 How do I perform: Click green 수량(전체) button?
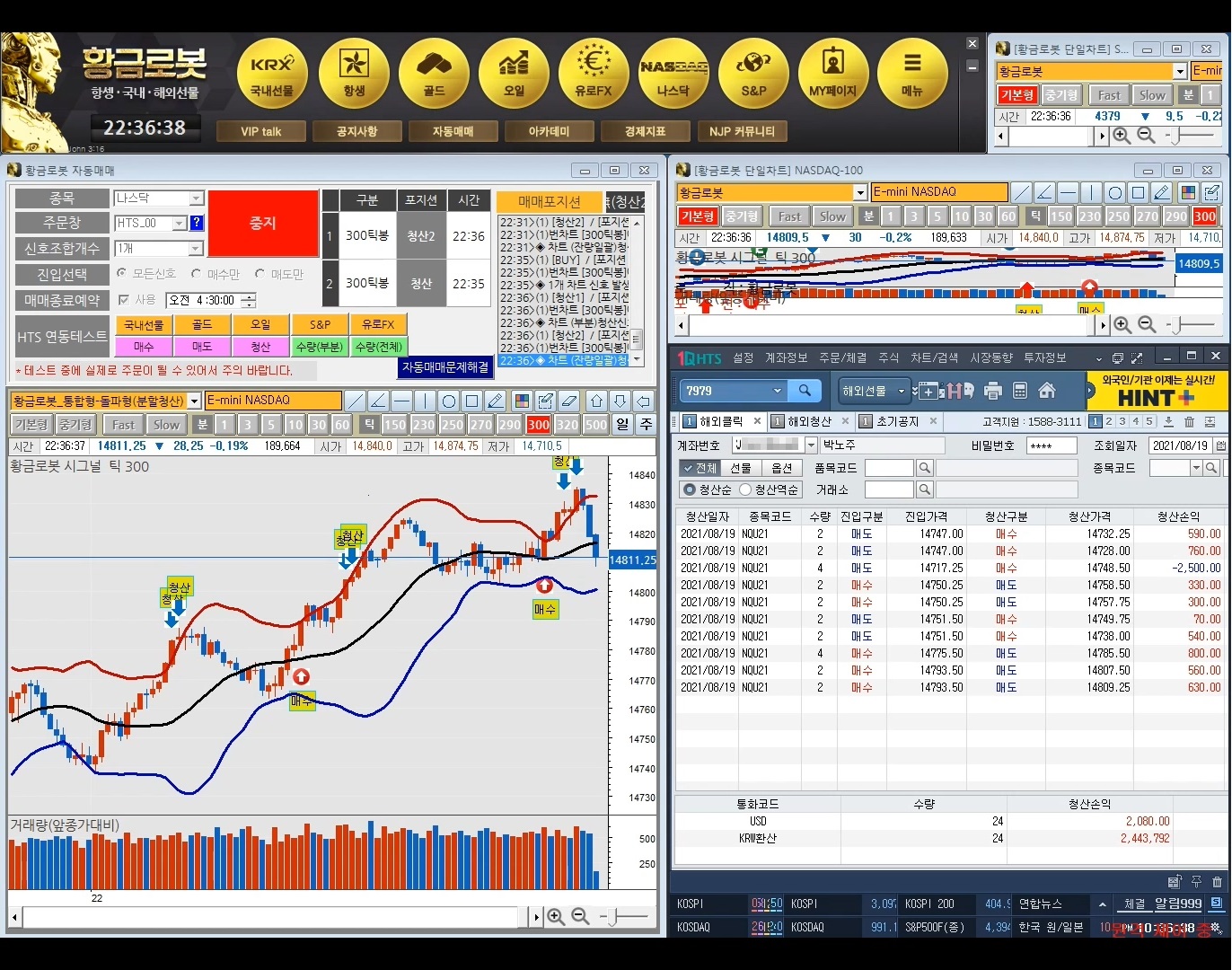(x=379, y=347)
